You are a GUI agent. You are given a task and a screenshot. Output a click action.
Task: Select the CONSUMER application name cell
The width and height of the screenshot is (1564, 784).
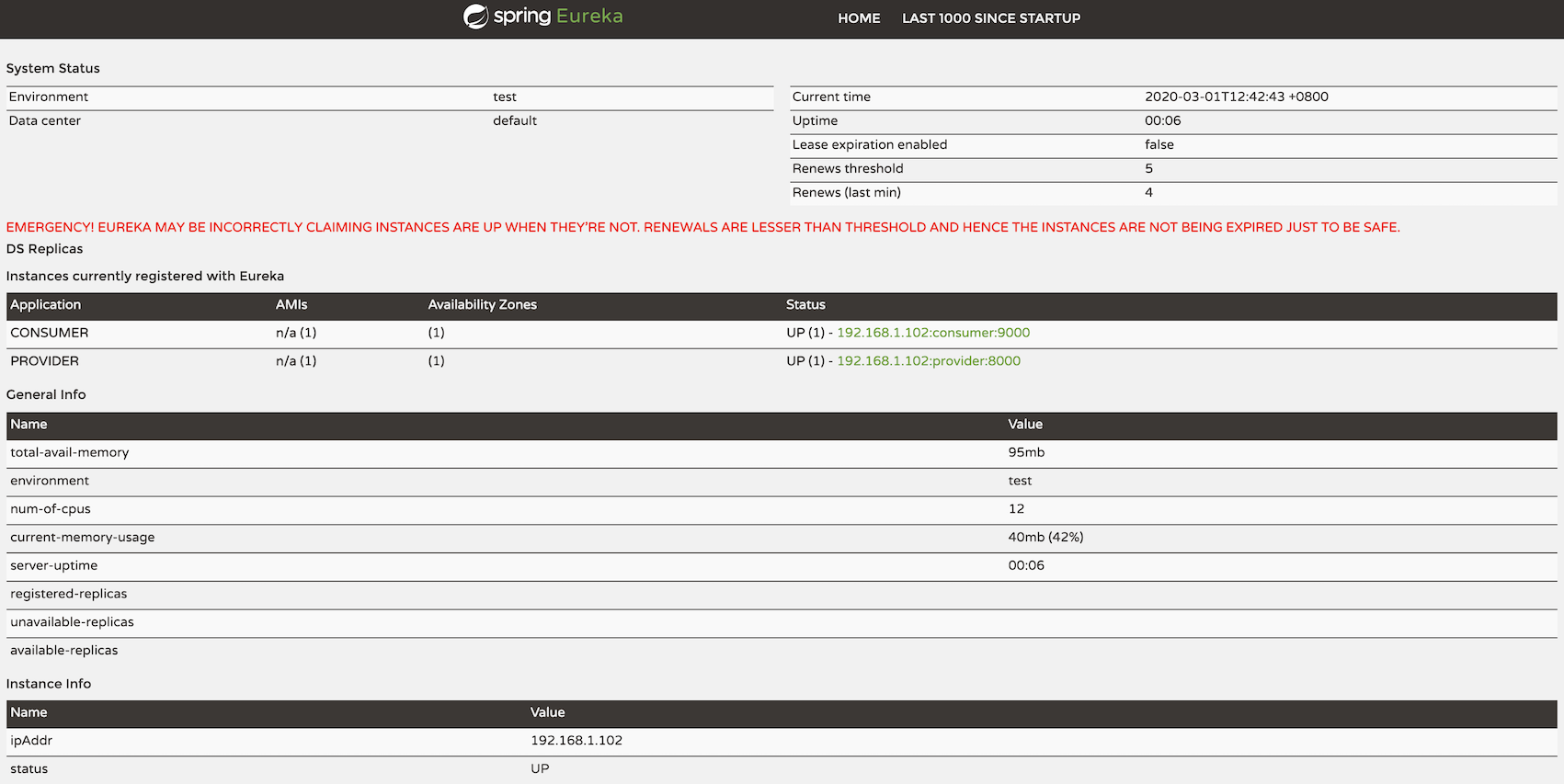coord(50,333)
